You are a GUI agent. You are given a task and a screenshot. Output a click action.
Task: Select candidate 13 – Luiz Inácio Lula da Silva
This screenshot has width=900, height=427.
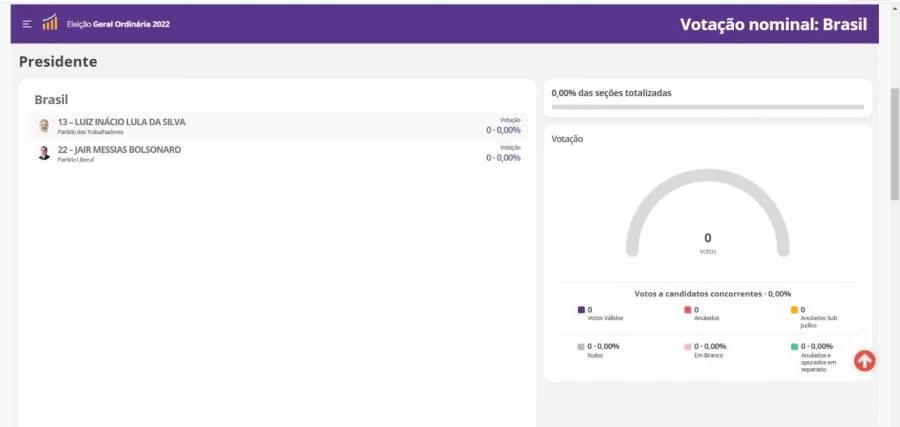(121, 122)
